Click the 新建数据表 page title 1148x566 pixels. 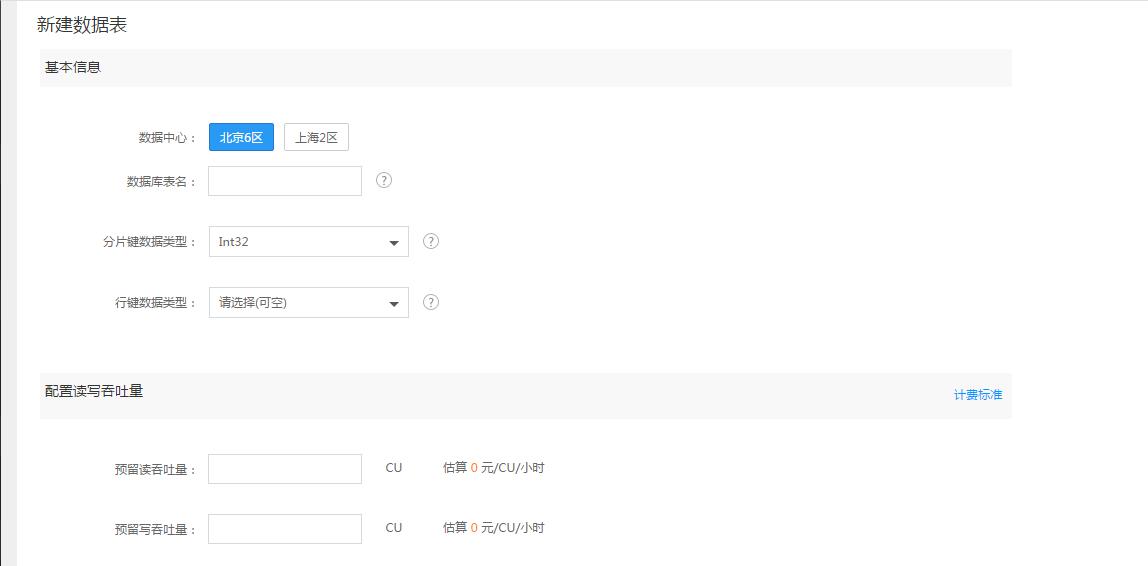click(82, 26)
